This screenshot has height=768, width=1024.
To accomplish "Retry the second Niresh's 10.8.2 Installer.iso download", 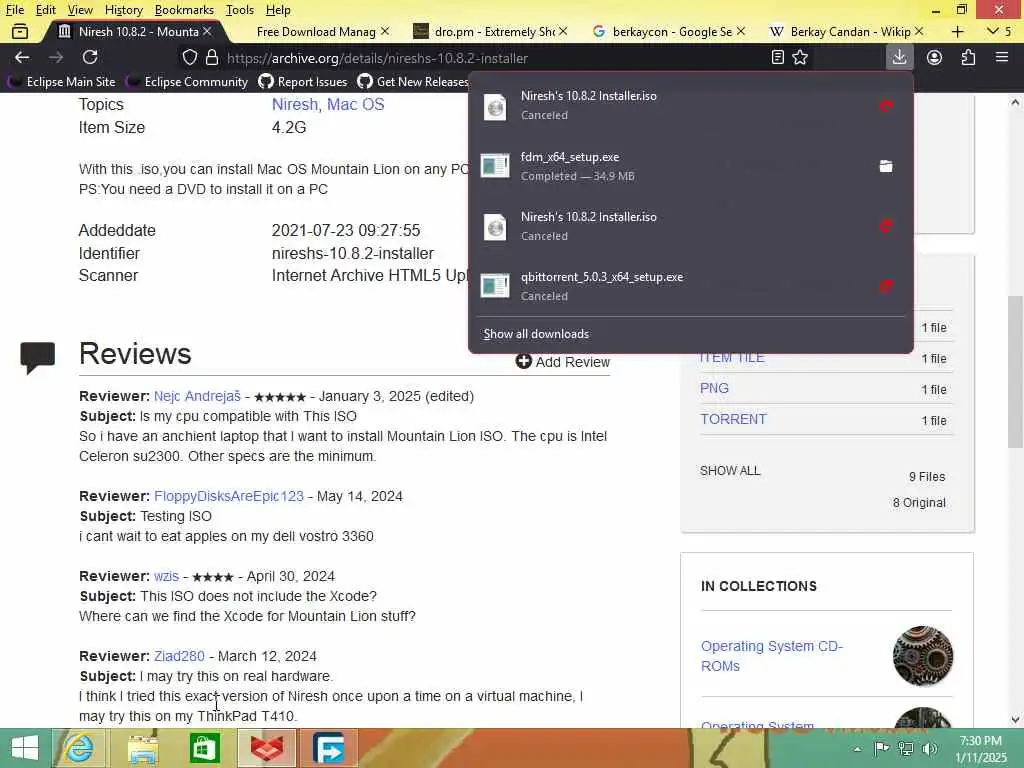I will (x=886, y=227).
